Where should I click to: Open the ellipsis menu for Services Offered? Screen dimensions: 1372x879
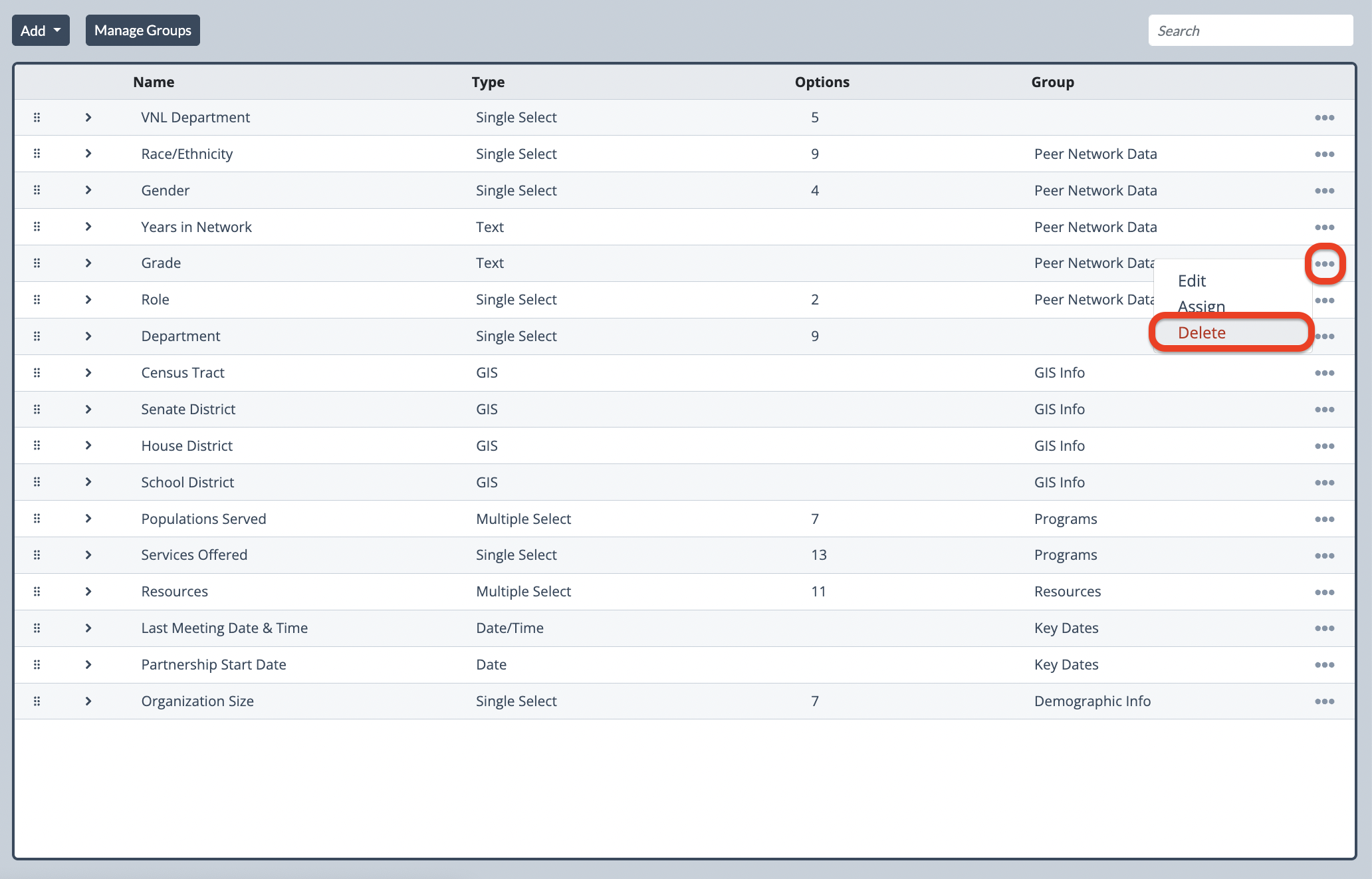[x=1324, y=556]
